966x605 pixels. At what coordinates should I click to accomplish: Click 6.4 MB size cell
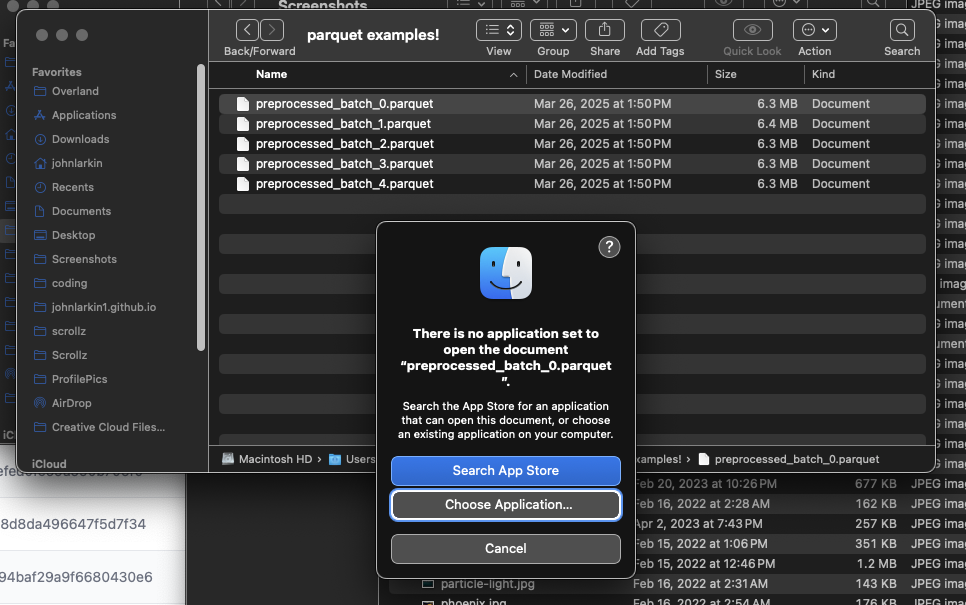point(777,124)
